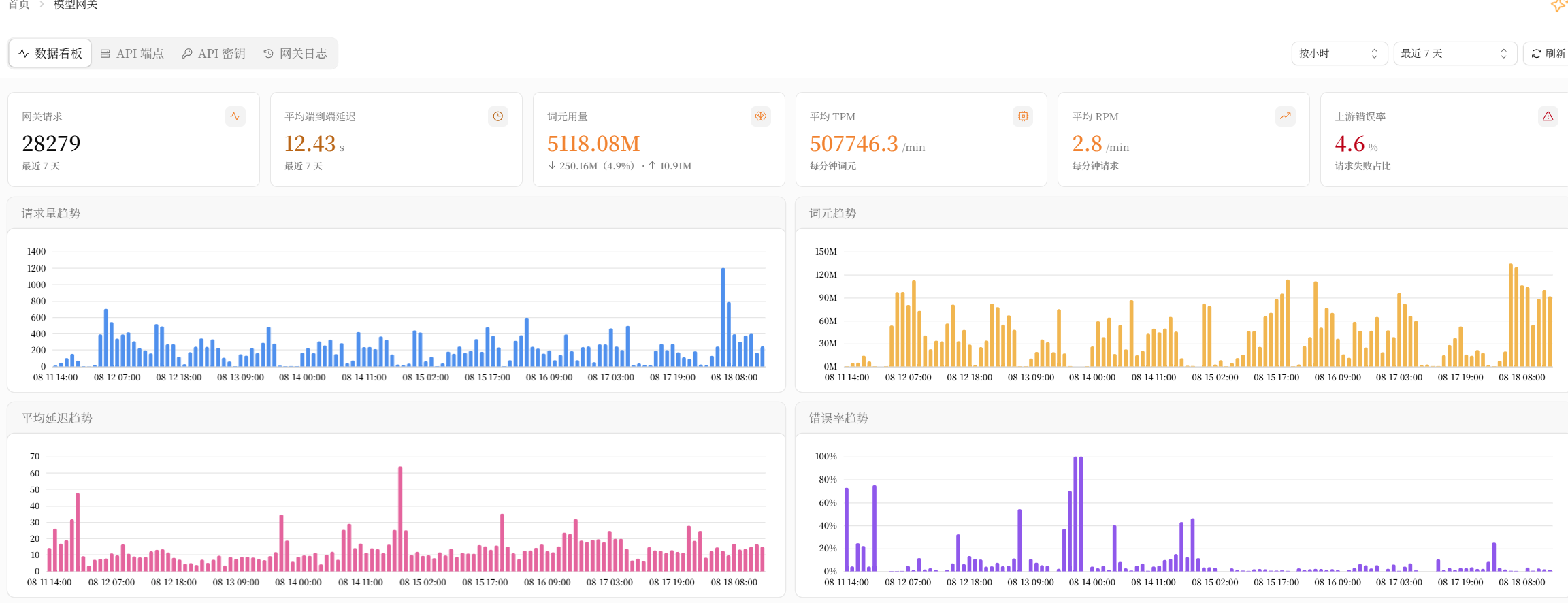Click the warning triangle icon on 上游错误率 card
Image resolution: width=1568 pixels, height=603 pixels.
tap(1548, 116)
